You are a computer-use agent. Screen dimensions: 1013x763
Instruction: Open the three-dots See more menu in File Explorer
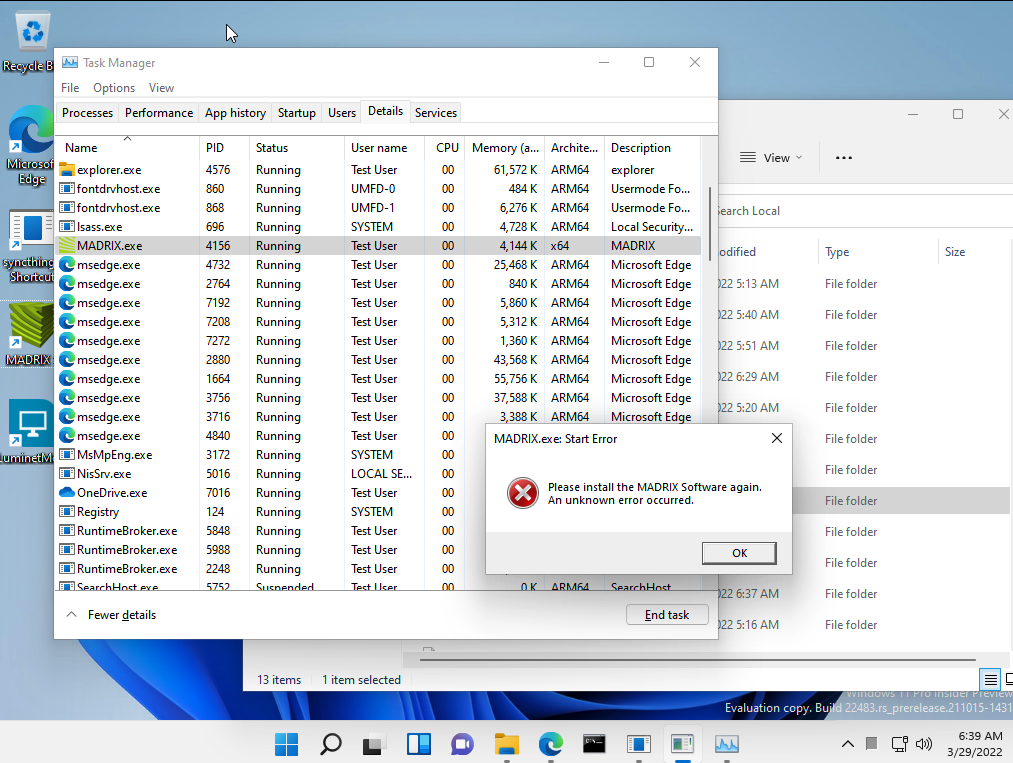coord(844,158)
